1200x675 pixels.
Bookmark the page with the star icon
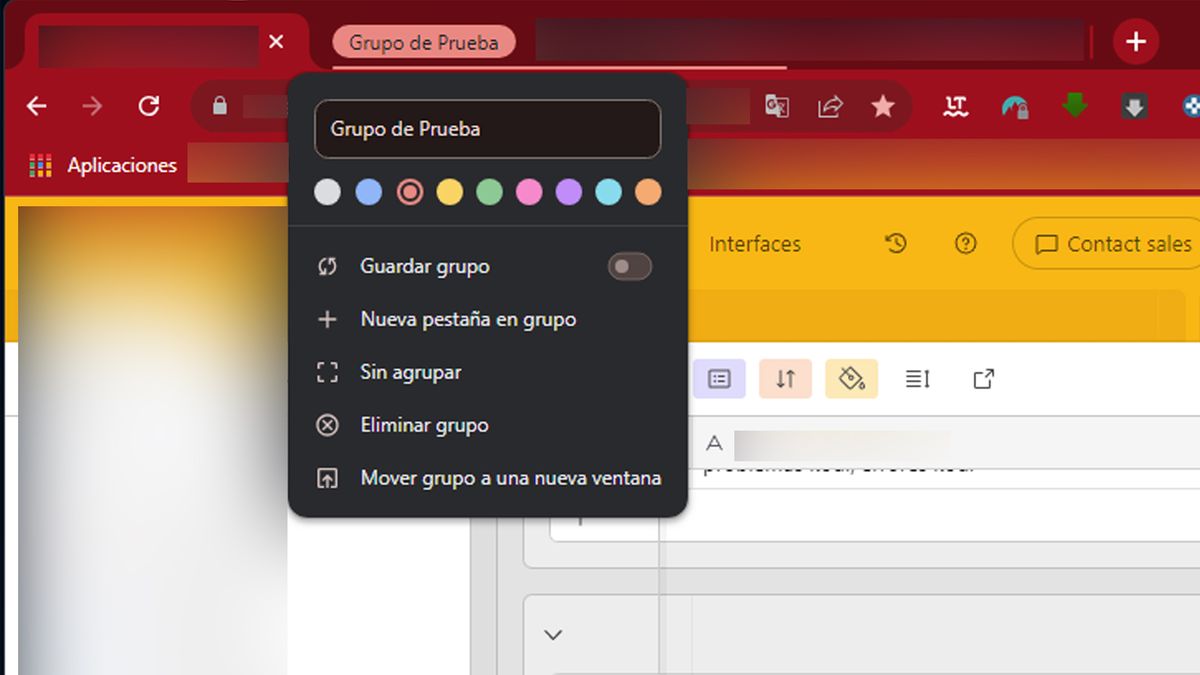click(883, 106)
